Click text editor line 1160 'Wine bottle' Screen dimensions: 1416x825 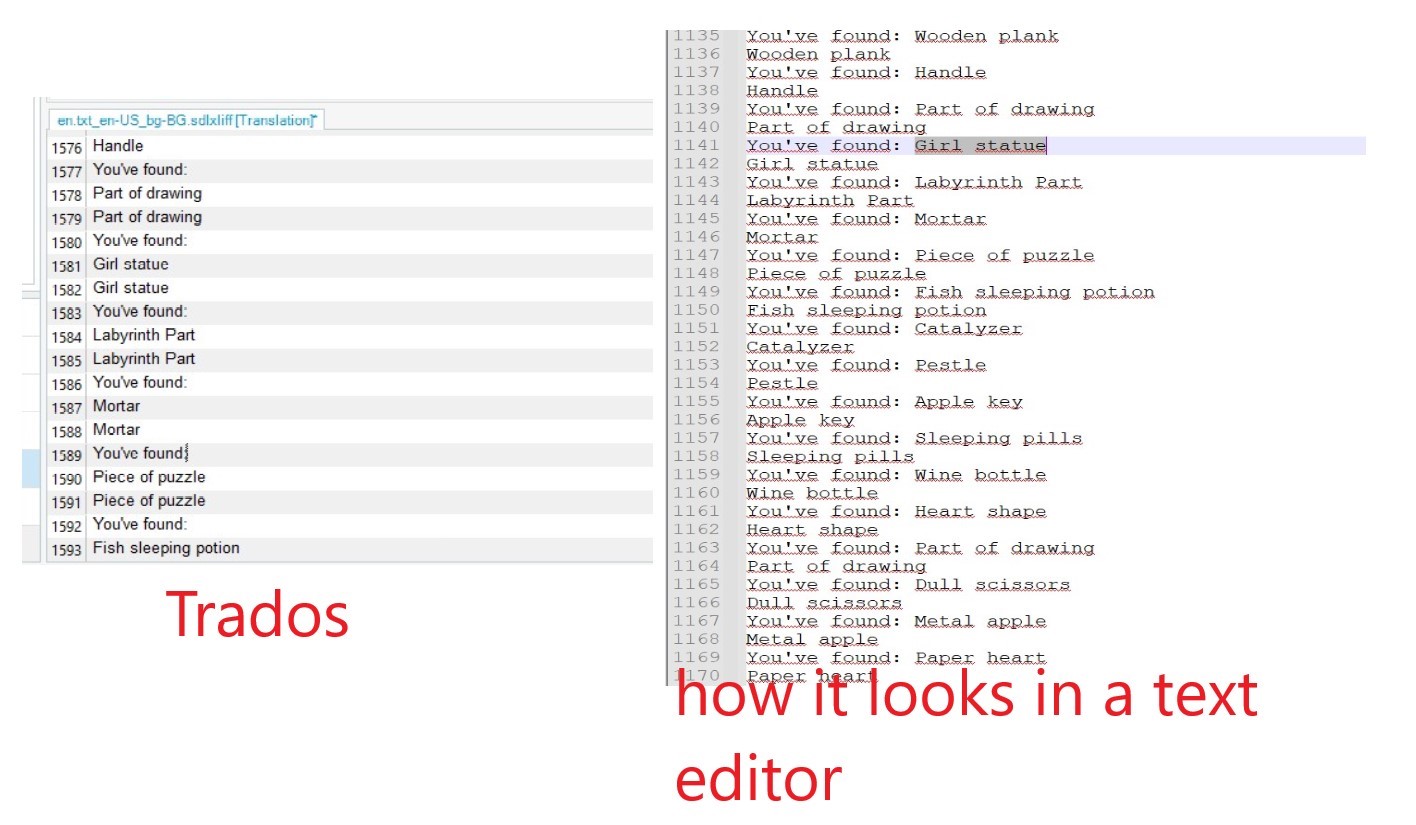pyautogui.click(x=812, y=493)
